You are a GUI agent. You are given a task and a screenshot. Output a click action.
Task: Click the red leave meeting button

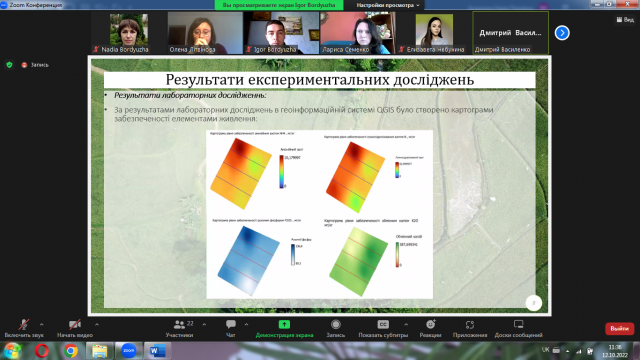(x=619, y=329)
